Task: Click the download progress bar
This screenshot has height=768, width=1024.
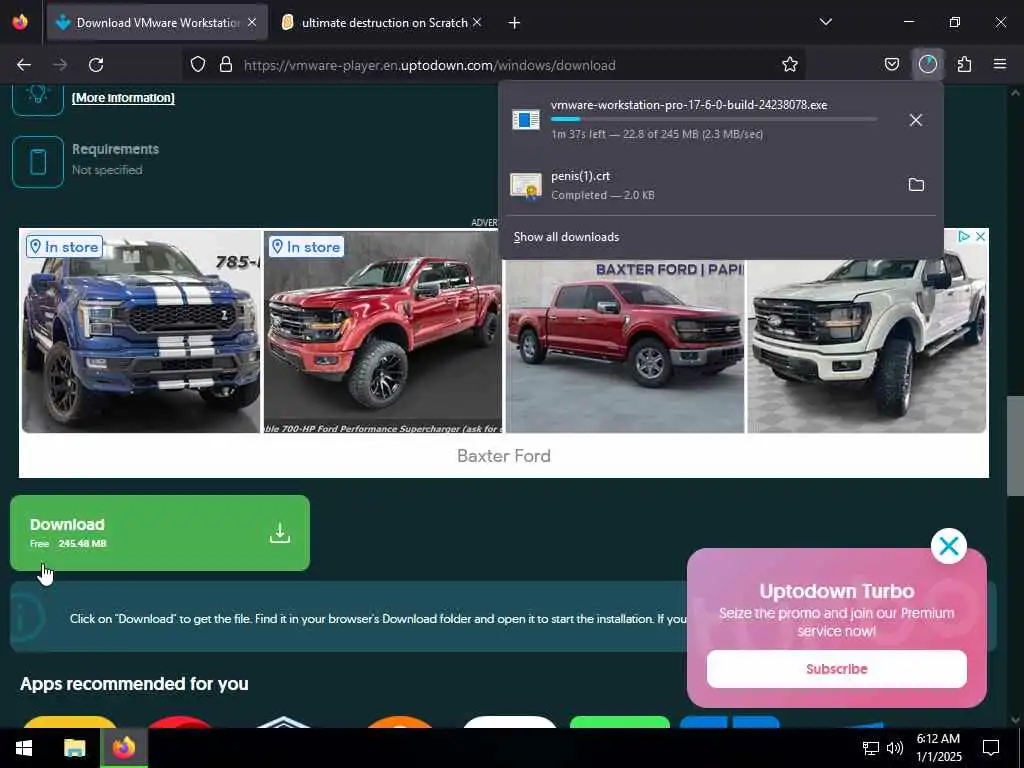Action: 714,120
